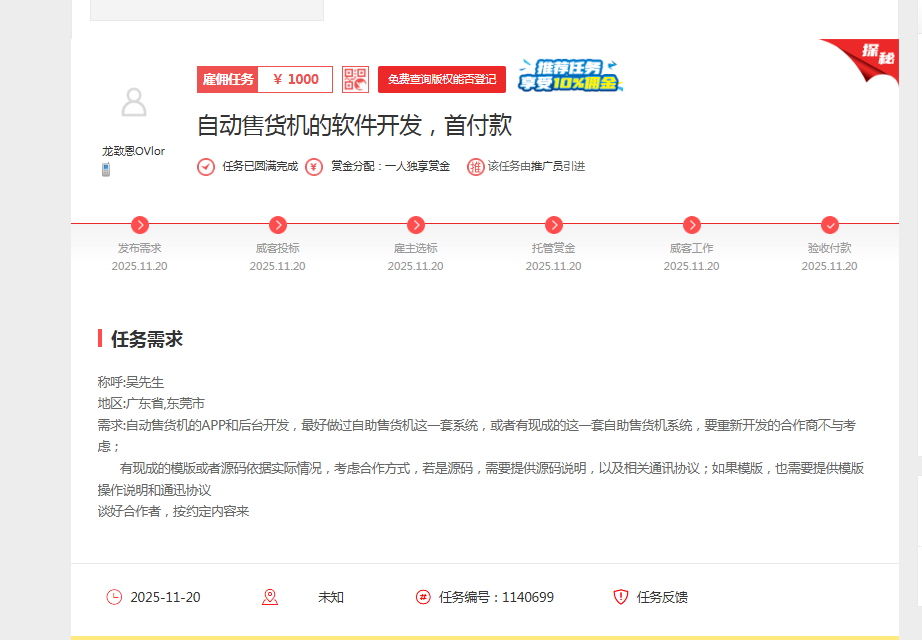This screenshot has width=922, height=640.
Task: Click the yen reward distribution icon
Action: click(x=314, y=166)
